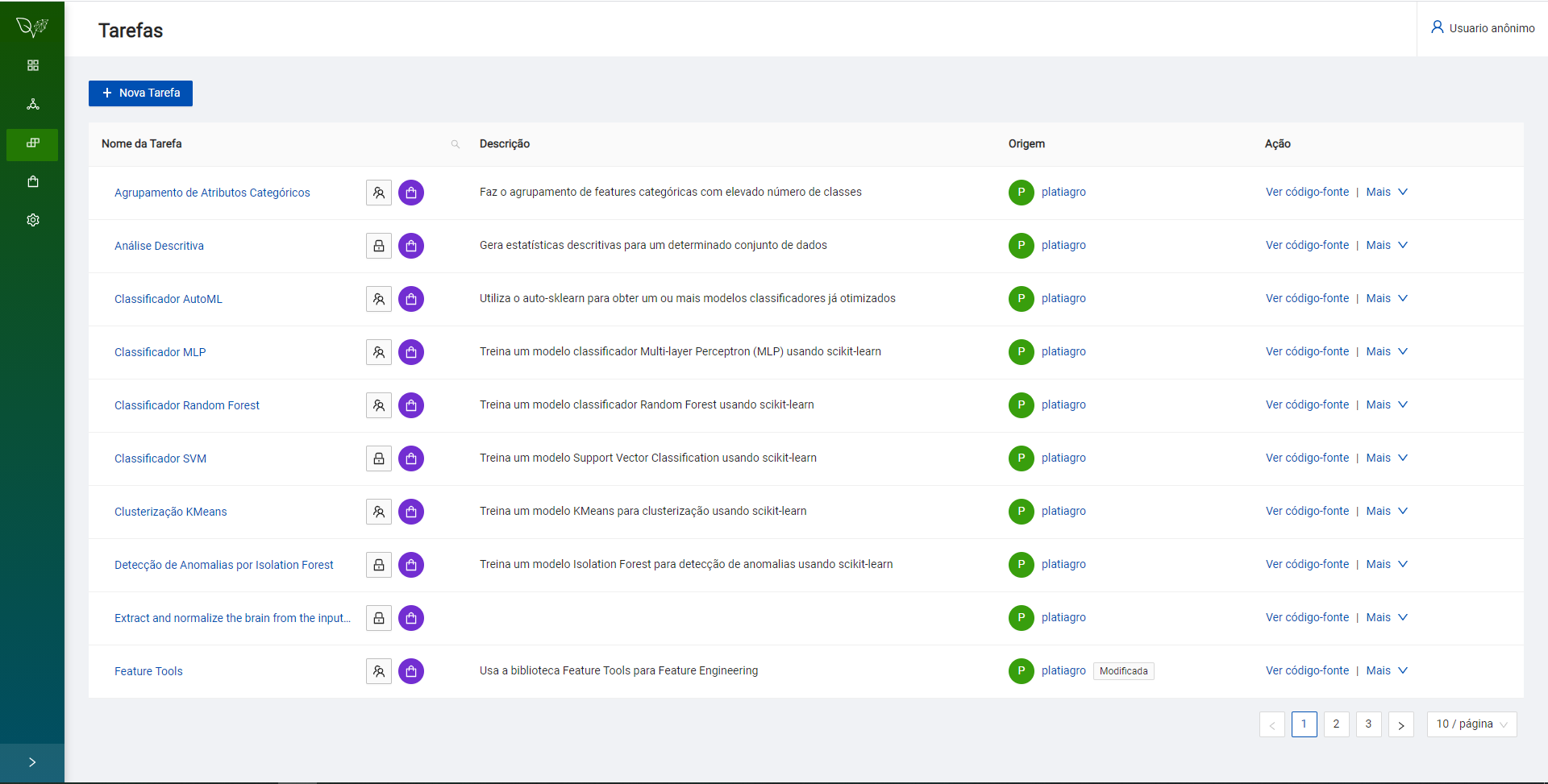Expand Mais menu for Classificador Random Forest
The width and height of the screenshot is (1548, 784).
coord(1387,404)
